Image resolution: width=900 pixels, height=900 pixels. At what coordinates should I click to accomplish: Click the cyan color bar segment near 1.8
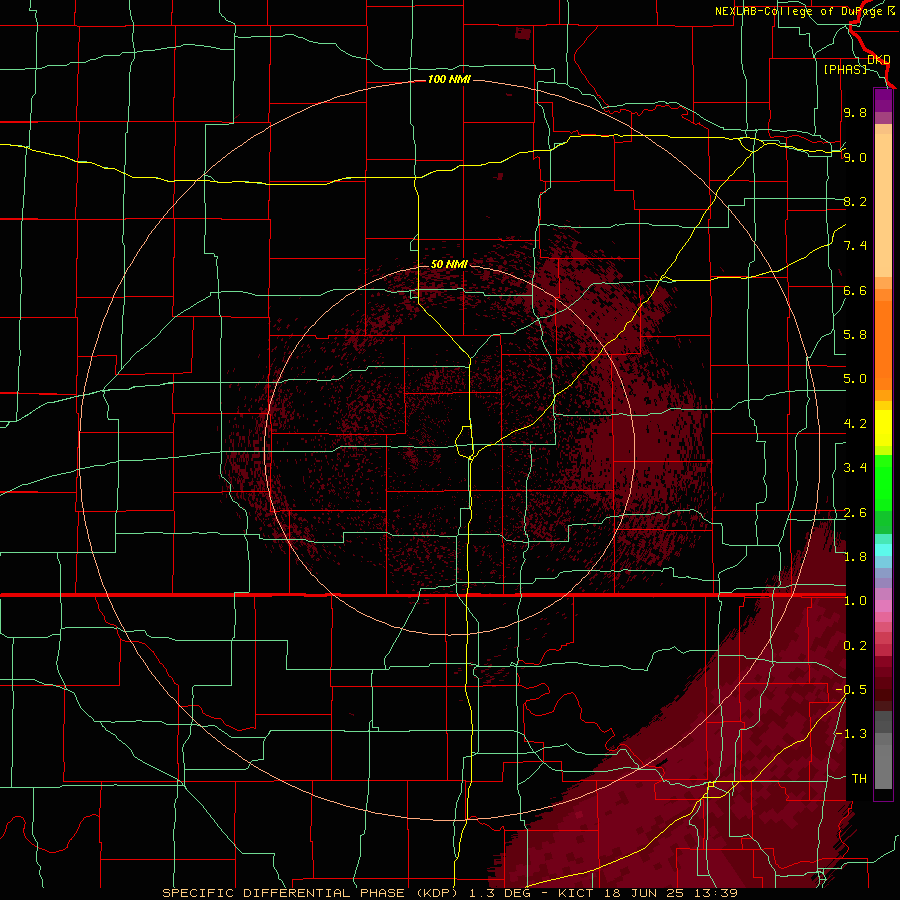883,550
